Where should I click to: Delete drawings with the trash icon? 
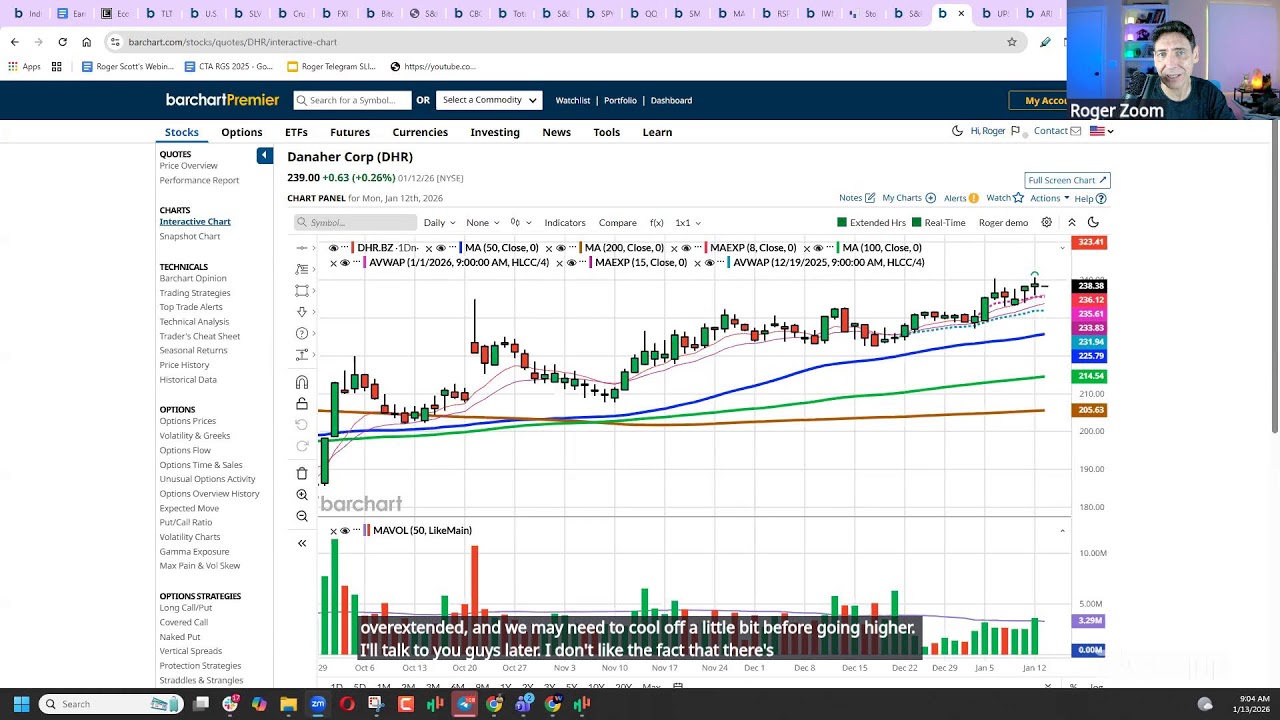302,474
